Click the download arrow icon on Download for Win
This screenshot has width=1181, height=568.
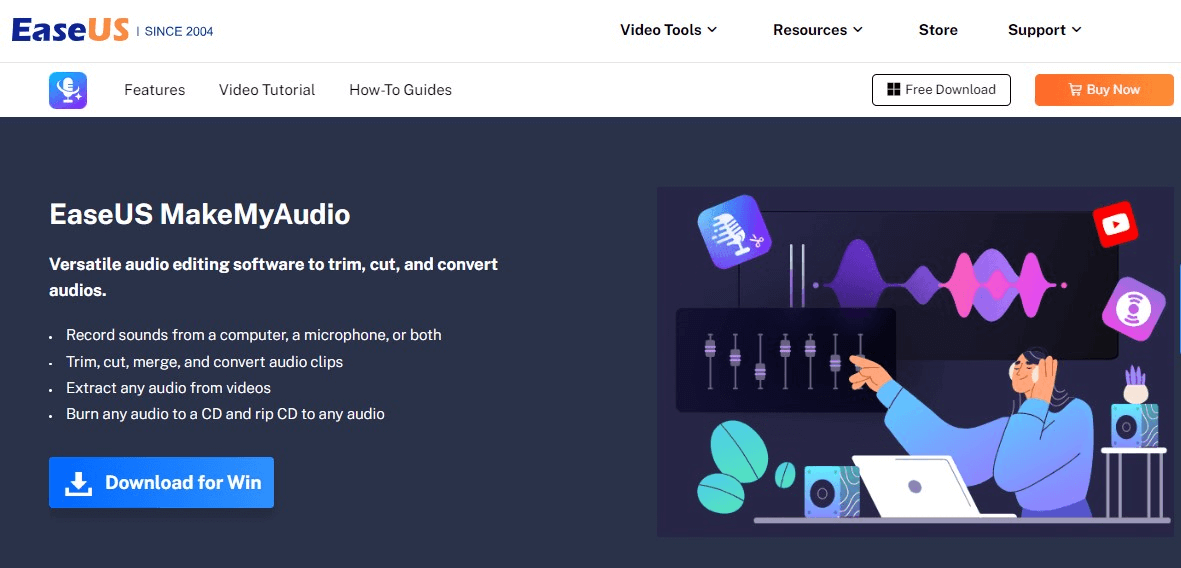pos(78,483)
